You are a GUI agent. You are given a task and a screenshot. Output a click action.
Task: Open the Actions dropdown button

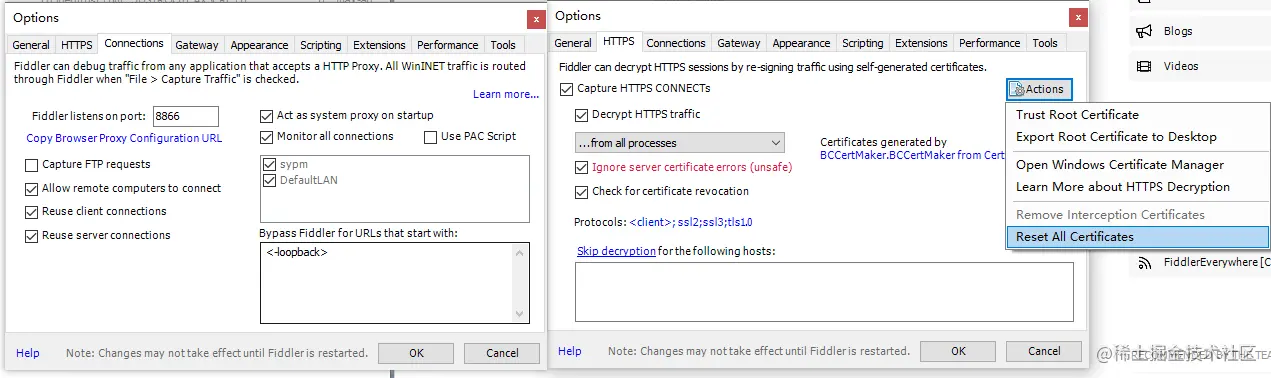tap(1039, 89)
